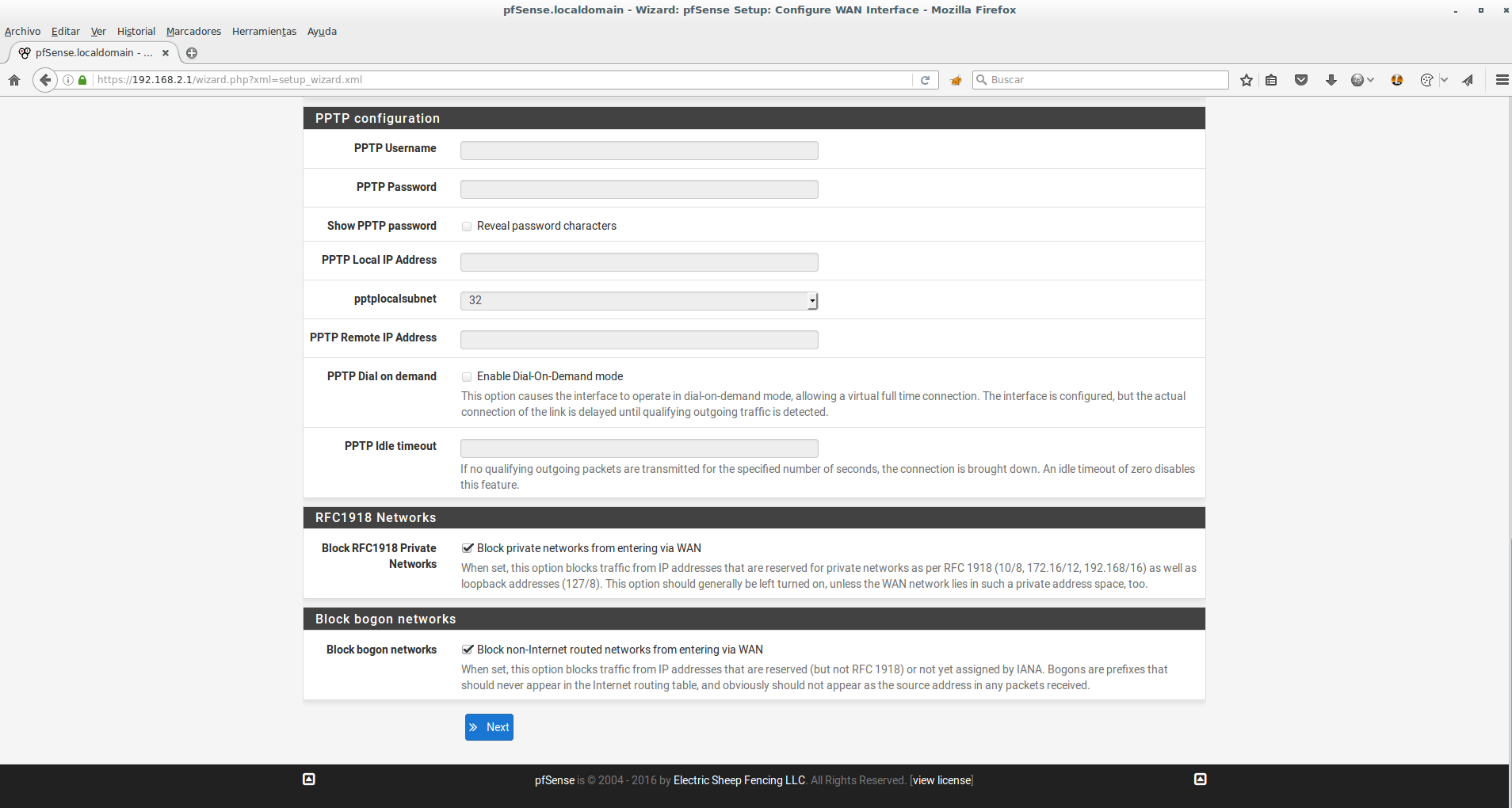This screenshot has width=1512, height=808.
Task: Open the view license link
Action: point(941,780)
